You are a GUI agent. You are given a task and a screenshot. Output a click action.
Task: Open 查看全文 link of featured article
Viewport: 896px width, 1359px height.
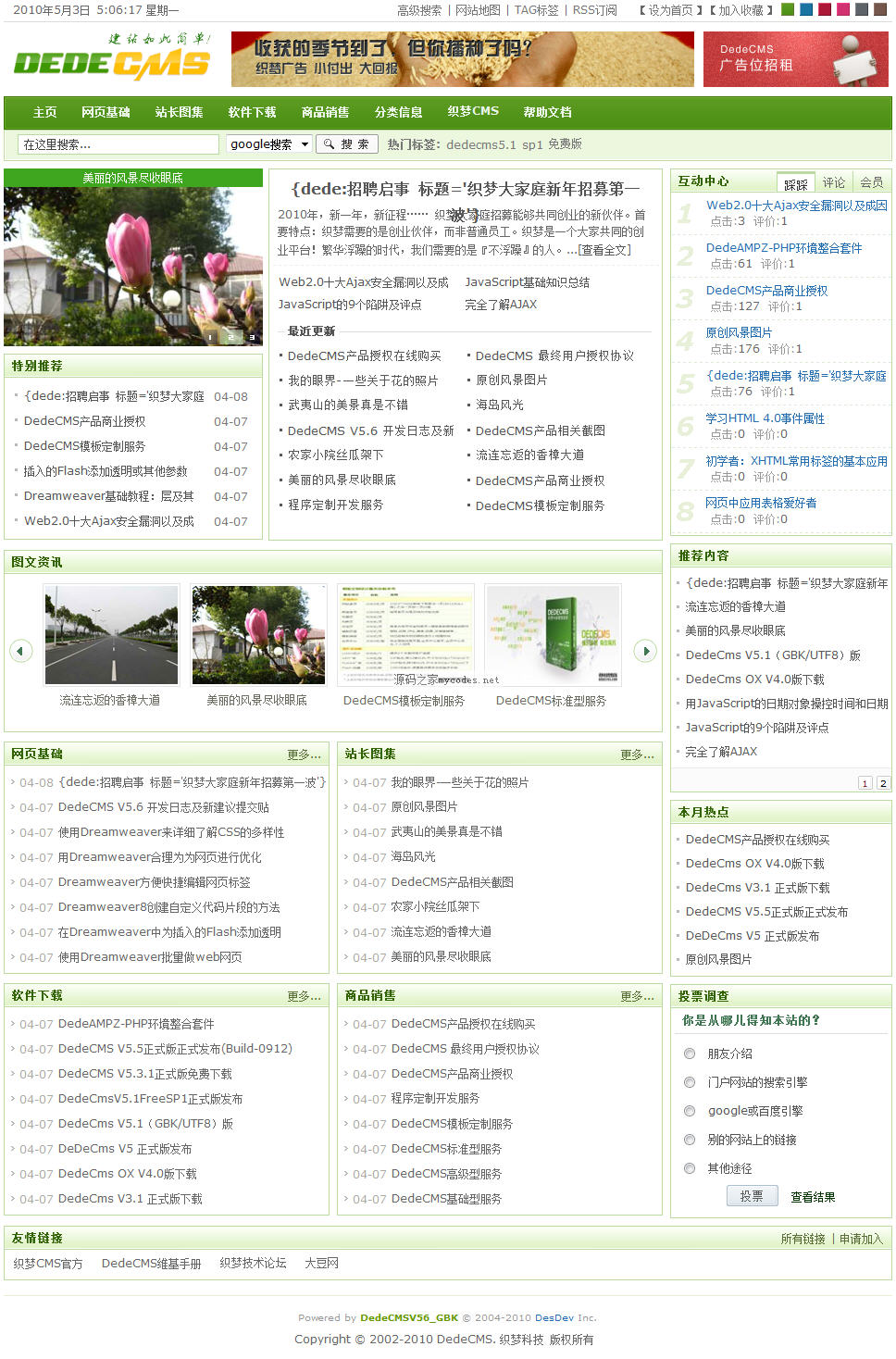[x=604, y=250]
